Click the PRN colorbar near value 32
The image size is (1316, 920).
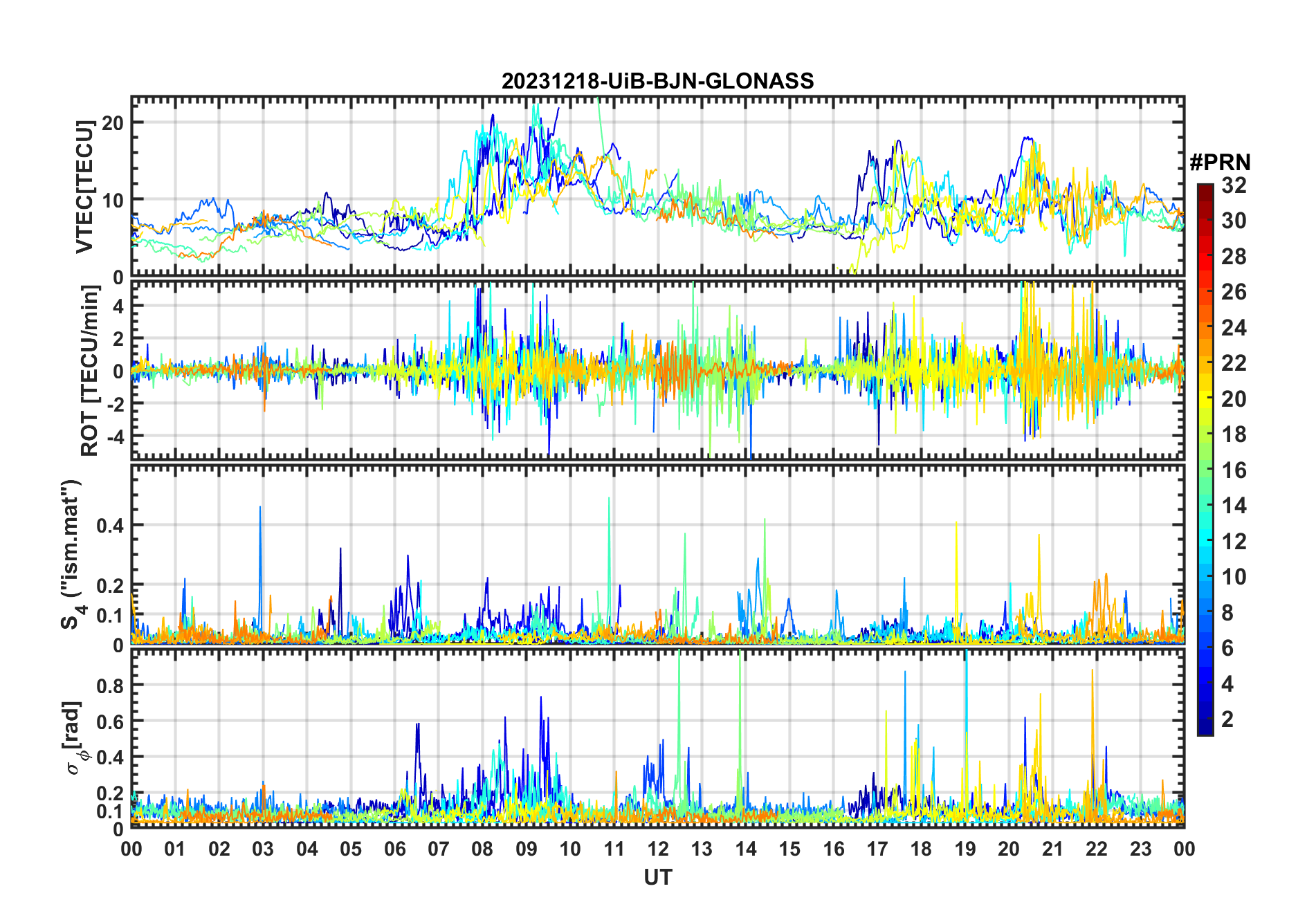pyautogui.click(x=1205, y=187)
